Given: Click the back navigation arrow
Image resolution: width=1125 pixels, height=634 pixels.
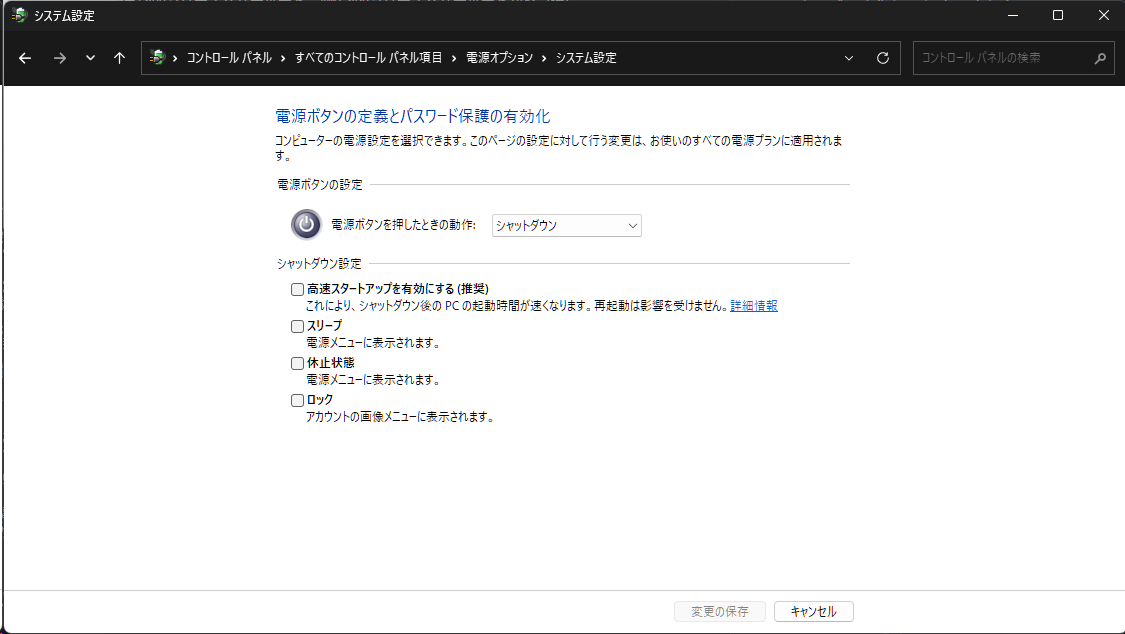Looking at the screenshot, I should click(x=25, y=58).
